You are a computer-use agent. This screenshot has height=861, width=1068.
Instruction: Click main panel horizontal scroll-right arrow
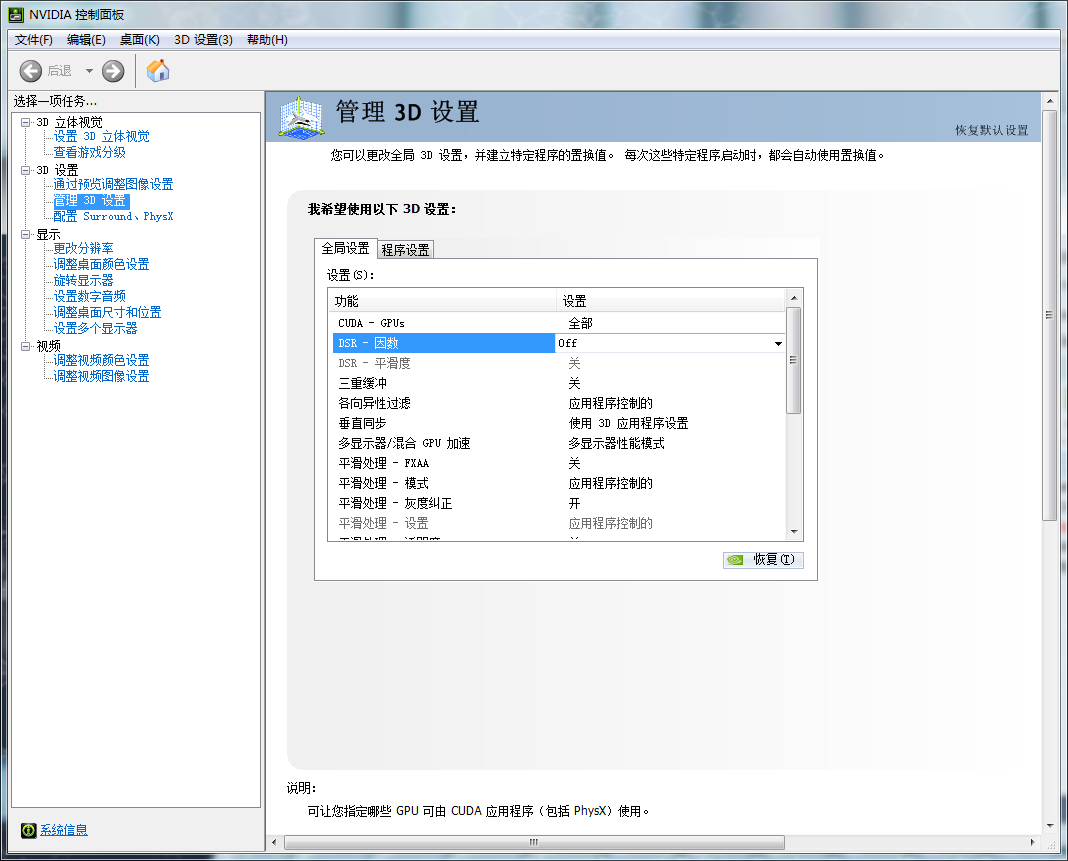[x=1033, y=843]
